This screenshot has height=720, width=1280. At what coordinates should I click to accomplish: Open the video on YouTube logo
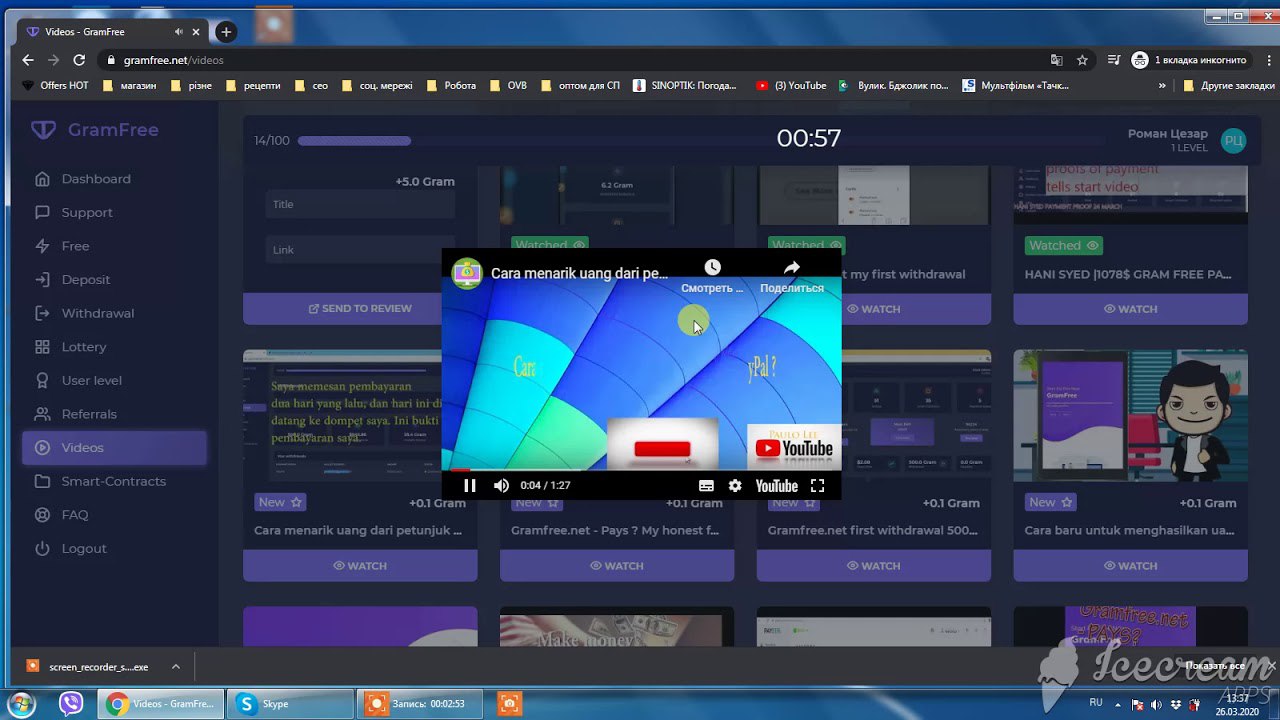[776, 485]
